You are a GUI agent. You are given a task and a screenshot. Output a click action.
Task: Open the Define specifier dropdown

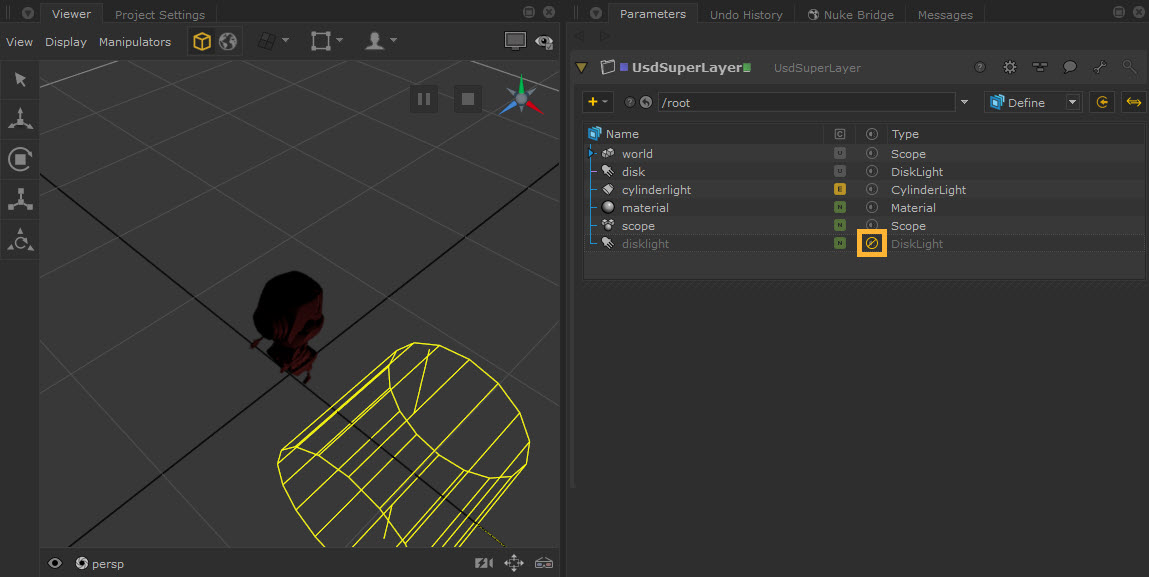[x=1033, y=102]
